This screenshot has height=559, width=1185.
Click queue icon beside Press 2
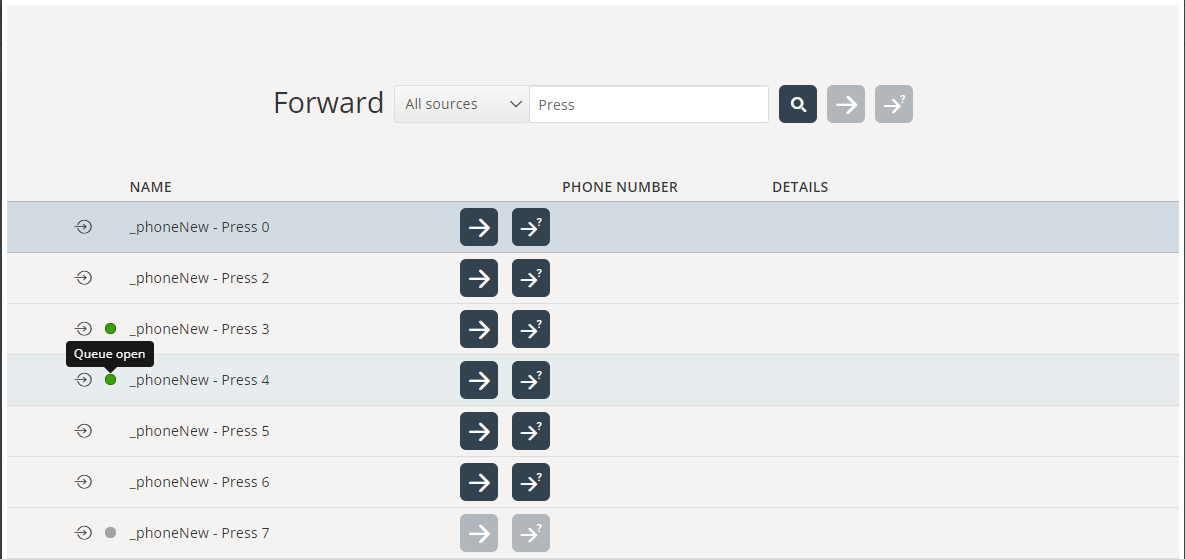coord(84,278)
